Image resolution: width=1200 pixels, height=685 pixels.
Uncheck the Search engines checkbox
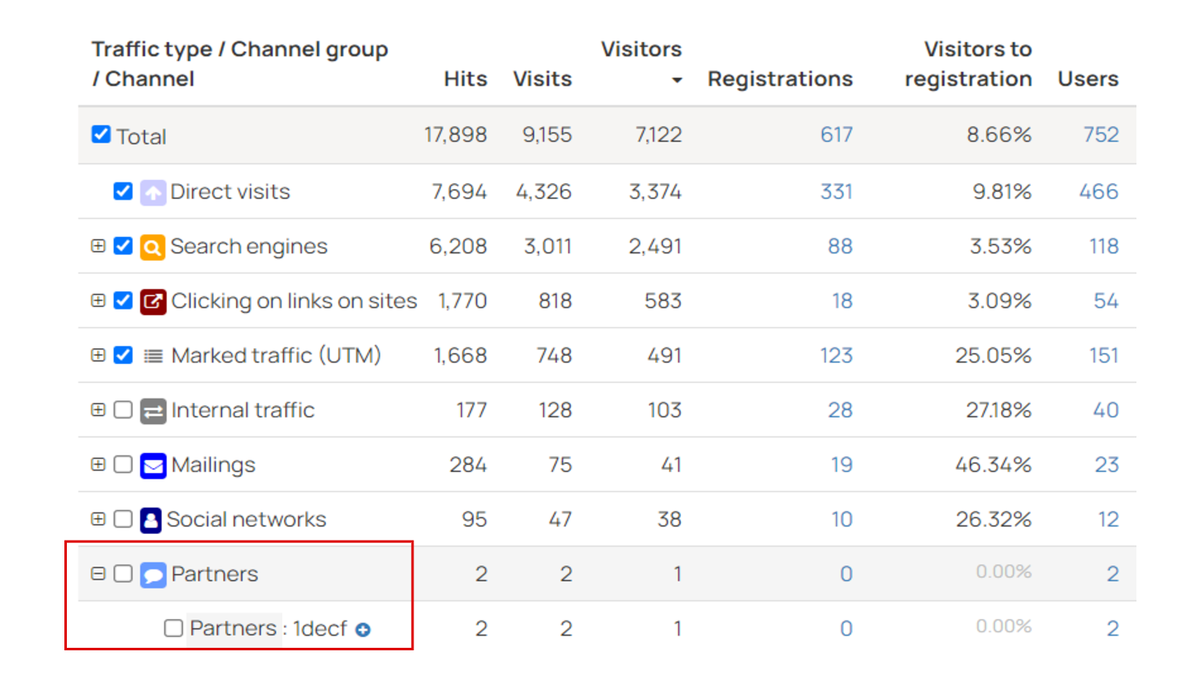[x=123, y=246]
